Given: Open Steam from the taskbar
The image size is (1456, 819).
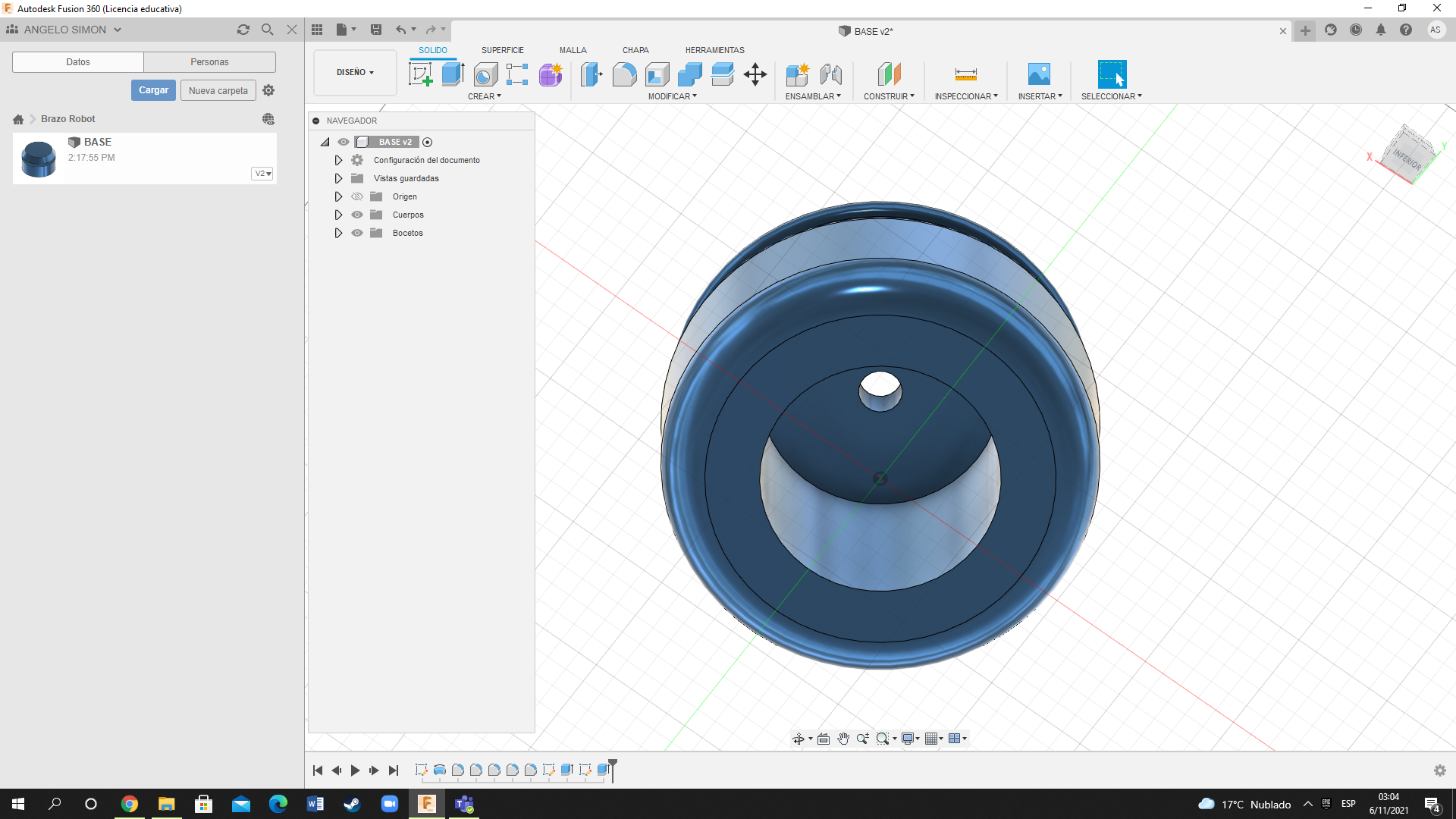Looking at the screenshot, I should pos(353,804).
